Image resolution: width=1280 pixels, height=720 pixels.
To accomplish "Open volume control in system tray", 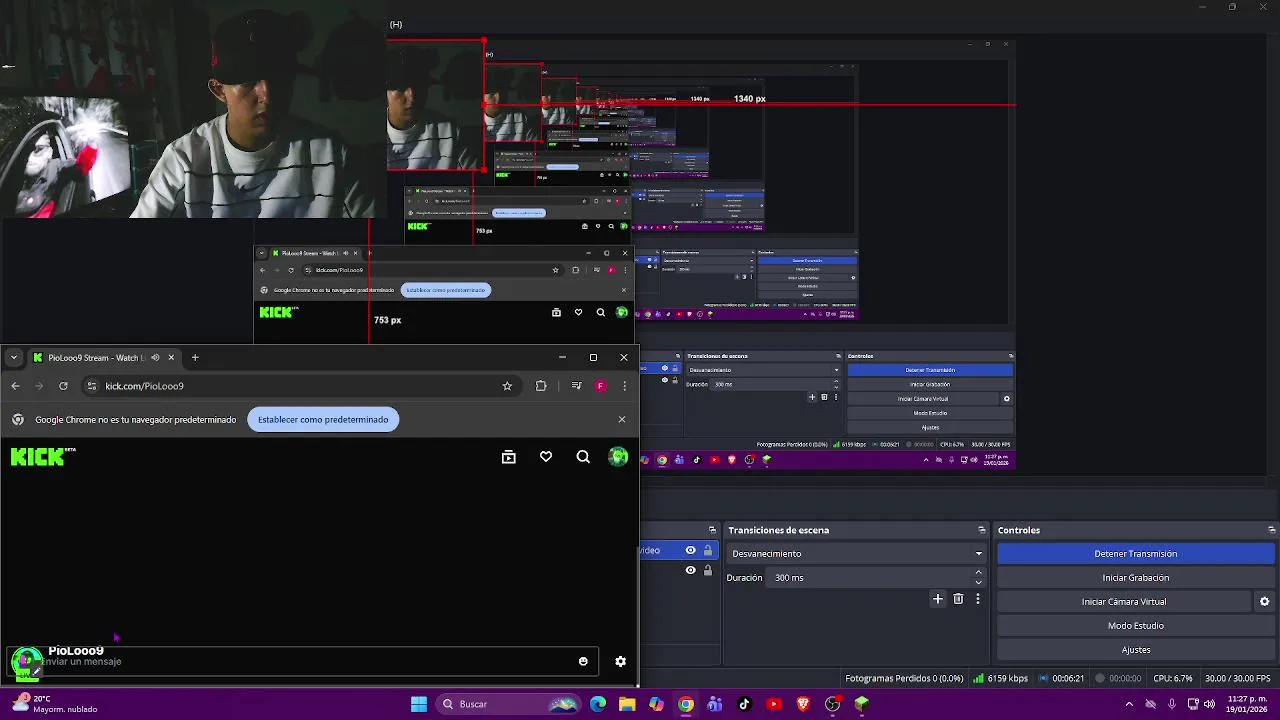I will 1210,704.
